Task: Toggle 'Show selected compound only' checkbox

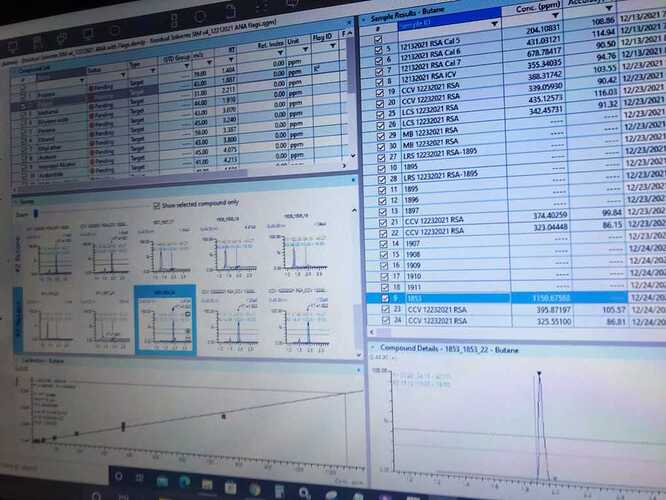Action: tap(157, 205)
